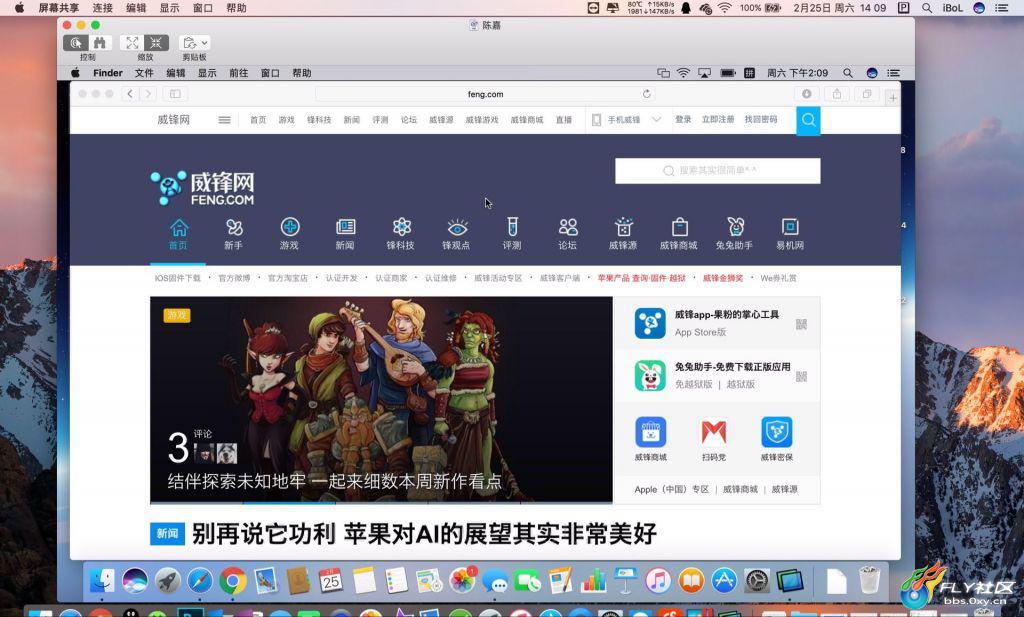1024x617 pixels.
Task: Click the 立即注册 register link
Action: tap(718, 119)
